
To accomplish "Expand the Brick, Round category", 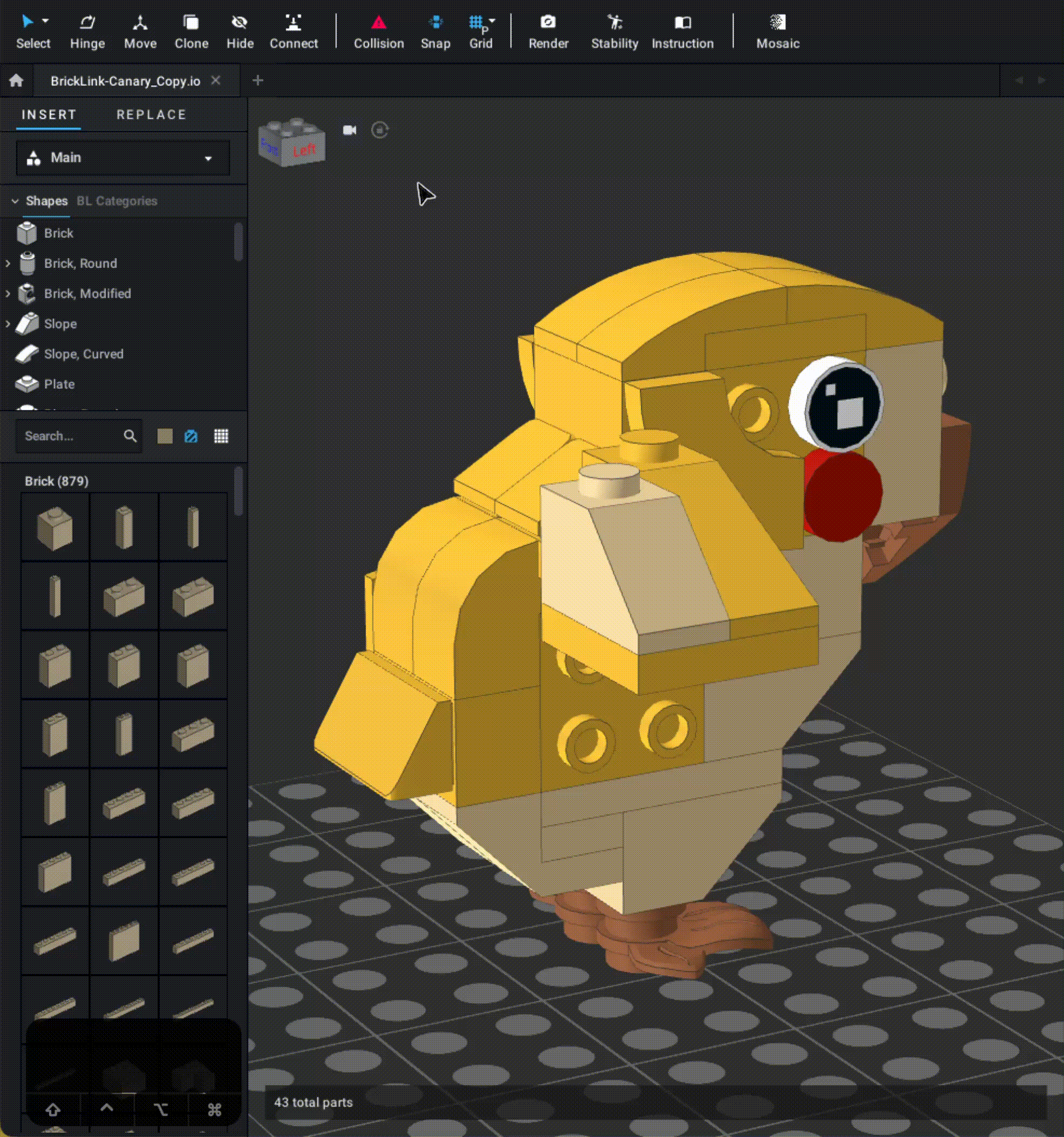I will tap(8, 264).
